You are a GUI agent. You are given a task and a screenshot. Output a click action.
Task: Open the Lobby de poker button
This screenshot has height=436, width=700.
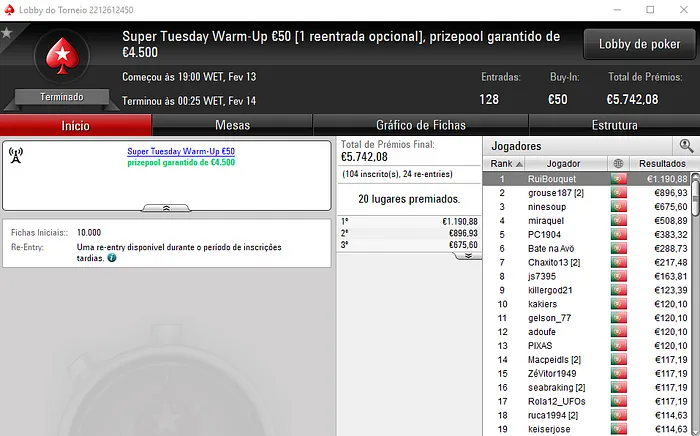[x=639, y=44]
